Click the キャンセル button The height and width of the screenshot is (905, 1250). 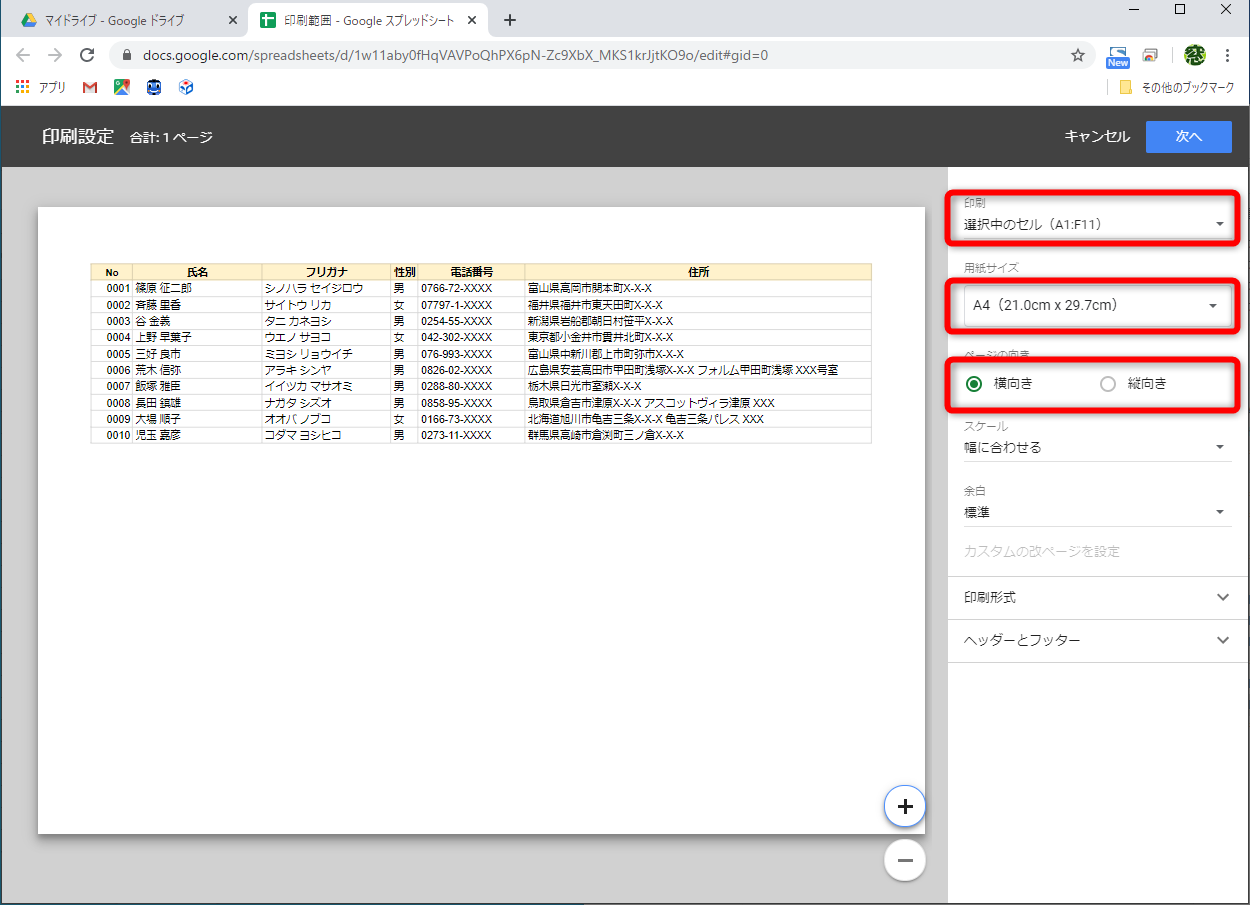pos(1096,137)
